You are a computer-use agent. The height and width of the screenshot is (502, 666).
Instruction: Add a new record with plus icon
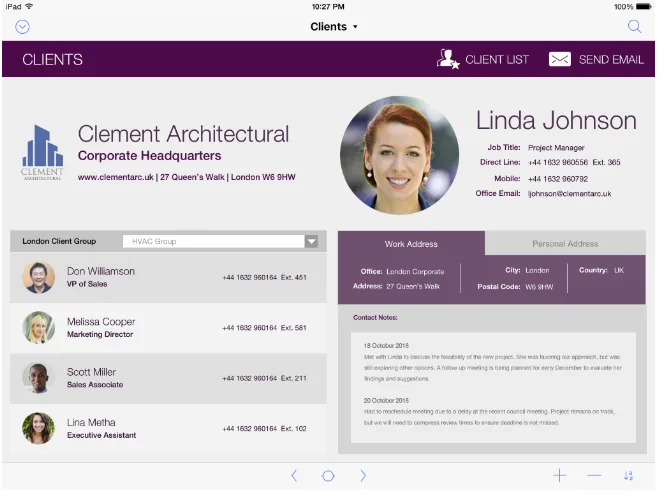pos(559,475)
